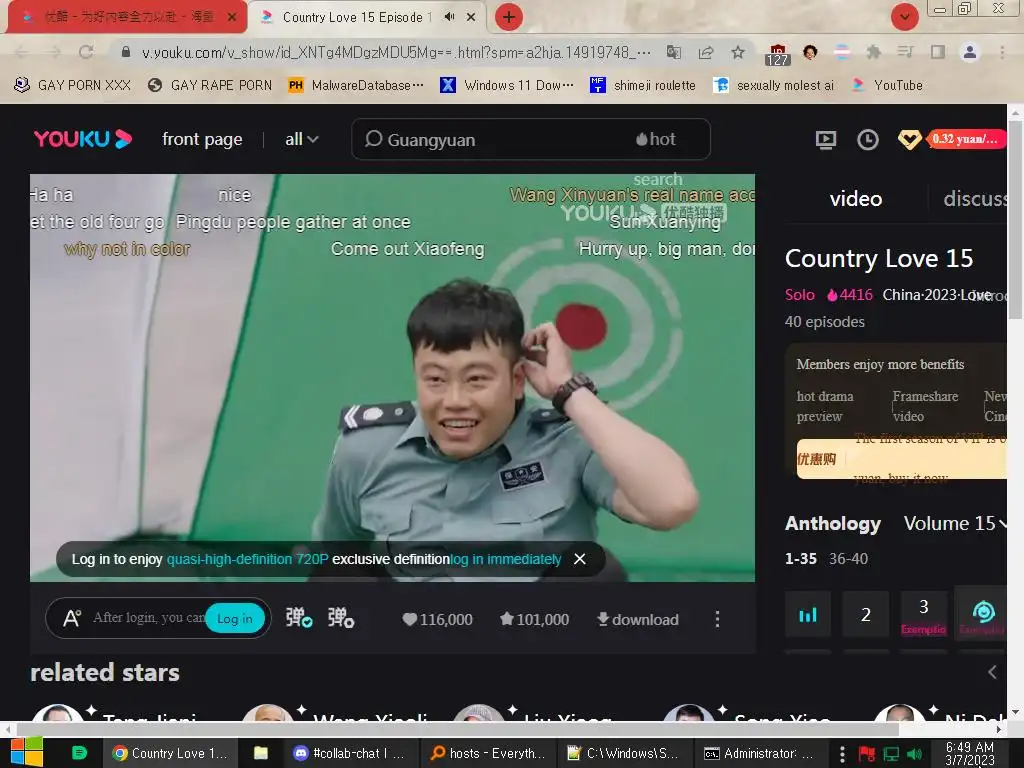Close the Country Love 15 Episode tab
Viewport: 1024px width, 768px height.
(x=471, y=17)
